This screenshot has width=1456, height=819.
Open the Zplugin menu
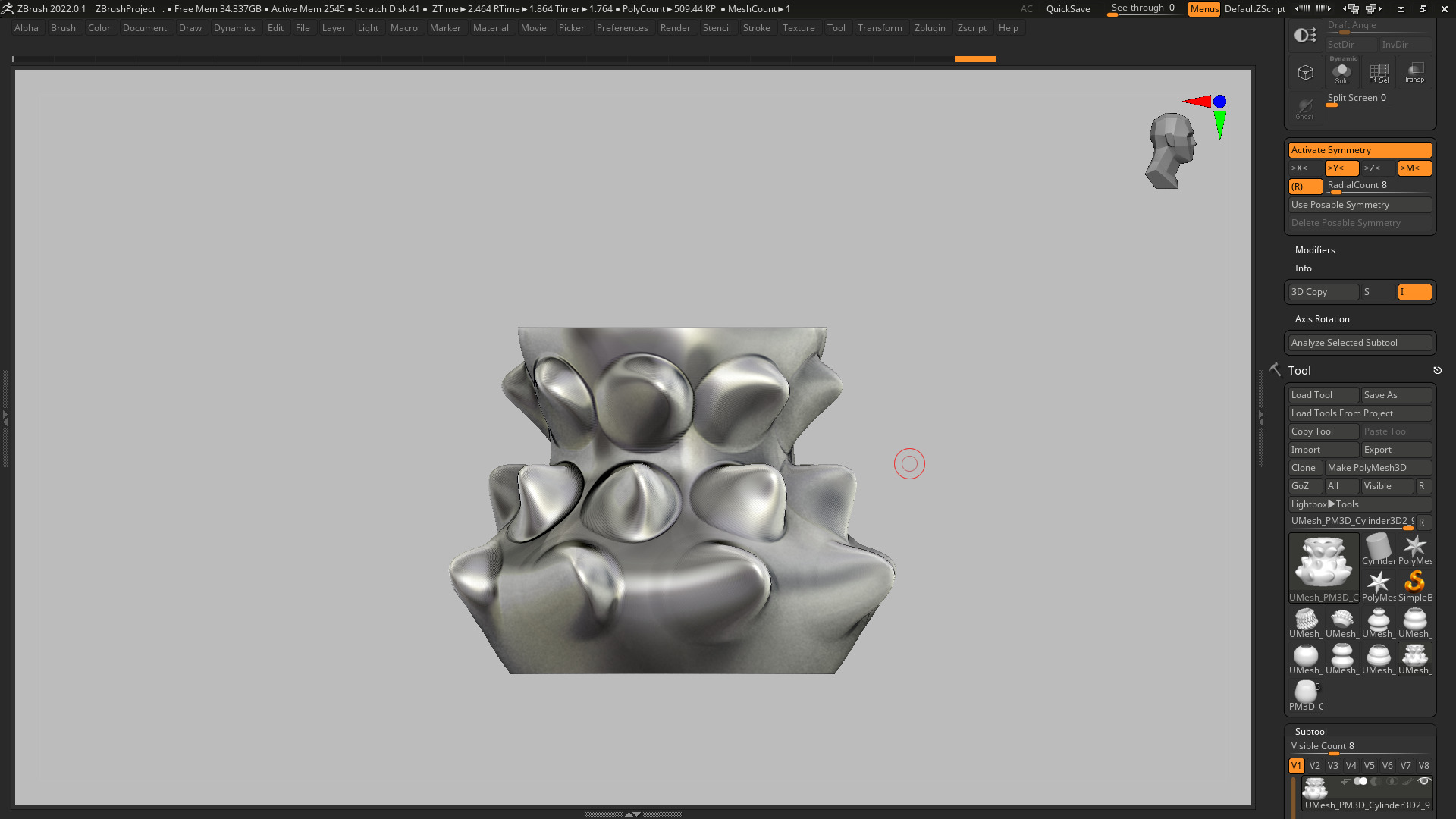pos(930,28)
